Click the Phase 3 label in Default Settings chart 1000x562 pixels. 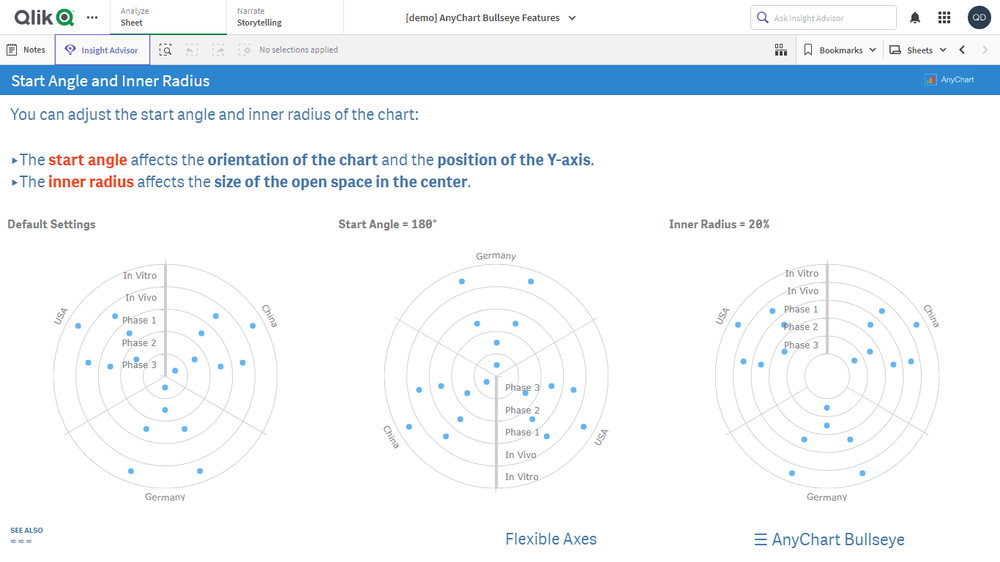click(x=138, y=365)
